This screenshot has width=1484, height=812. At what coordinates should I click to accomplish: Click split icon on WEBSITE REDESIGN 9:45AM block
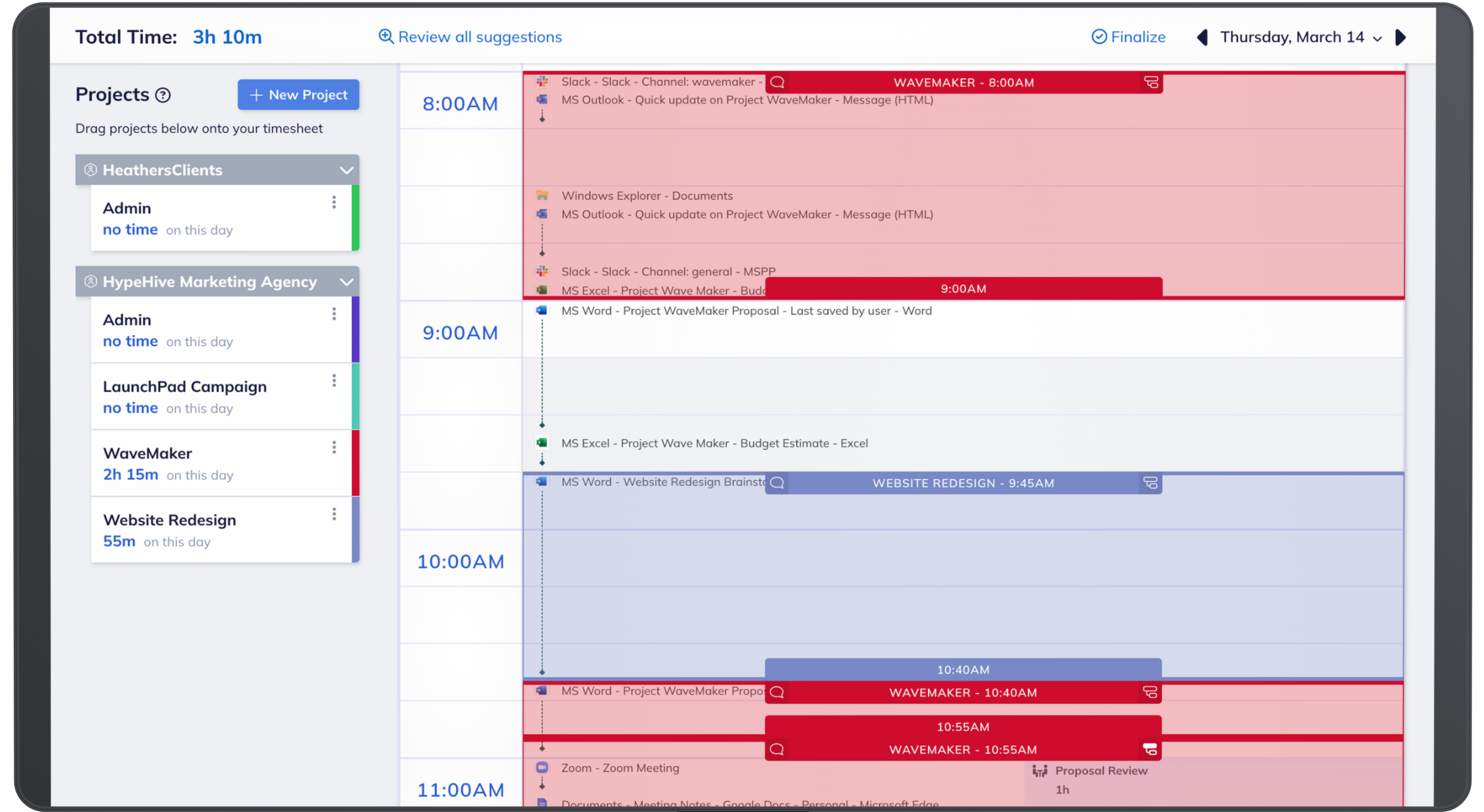tap(1150, 482)
